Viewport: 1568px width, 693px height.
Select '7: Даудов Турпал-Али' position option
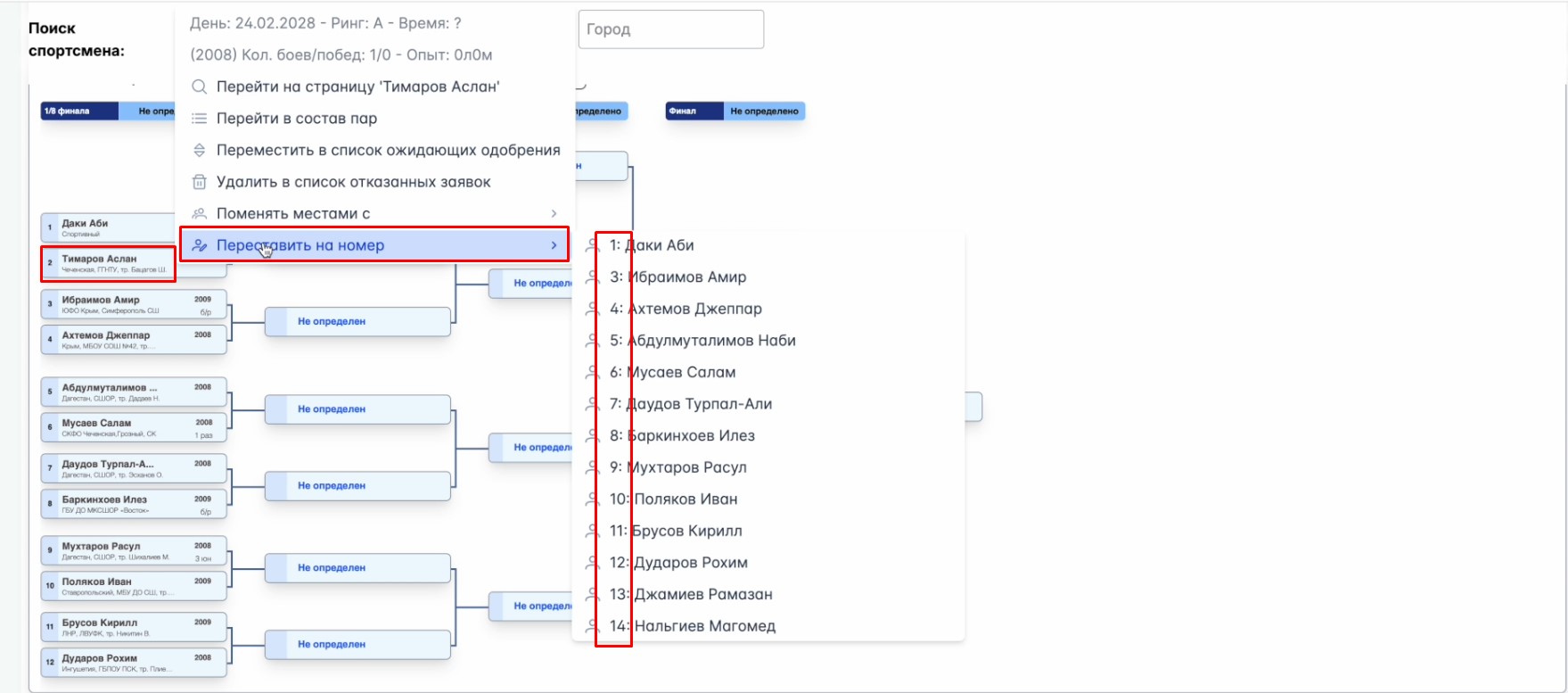pyautogui.click(x=691, y=404)
